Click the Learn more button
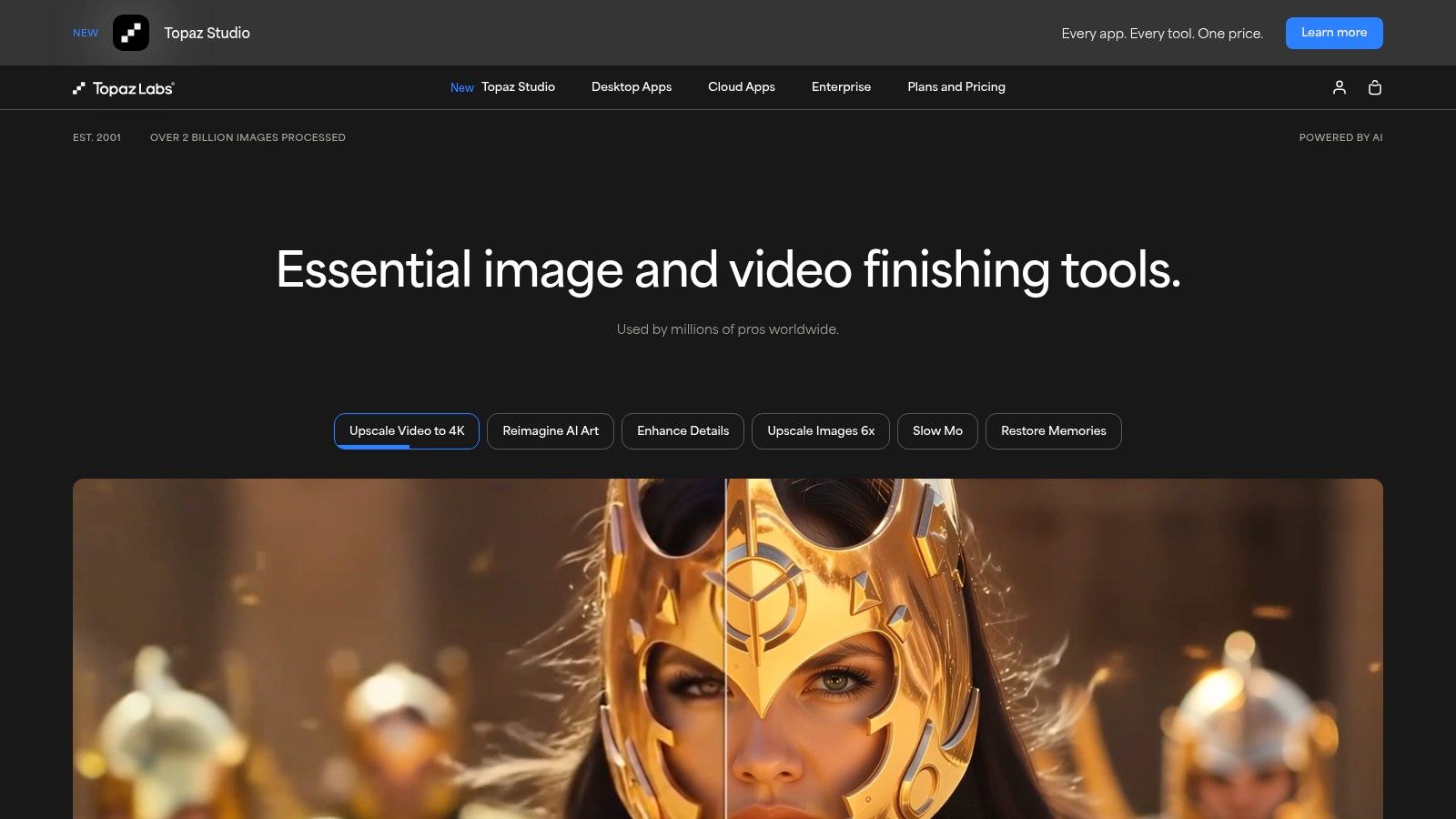The image size is (1456, 819). point(1334,33)
